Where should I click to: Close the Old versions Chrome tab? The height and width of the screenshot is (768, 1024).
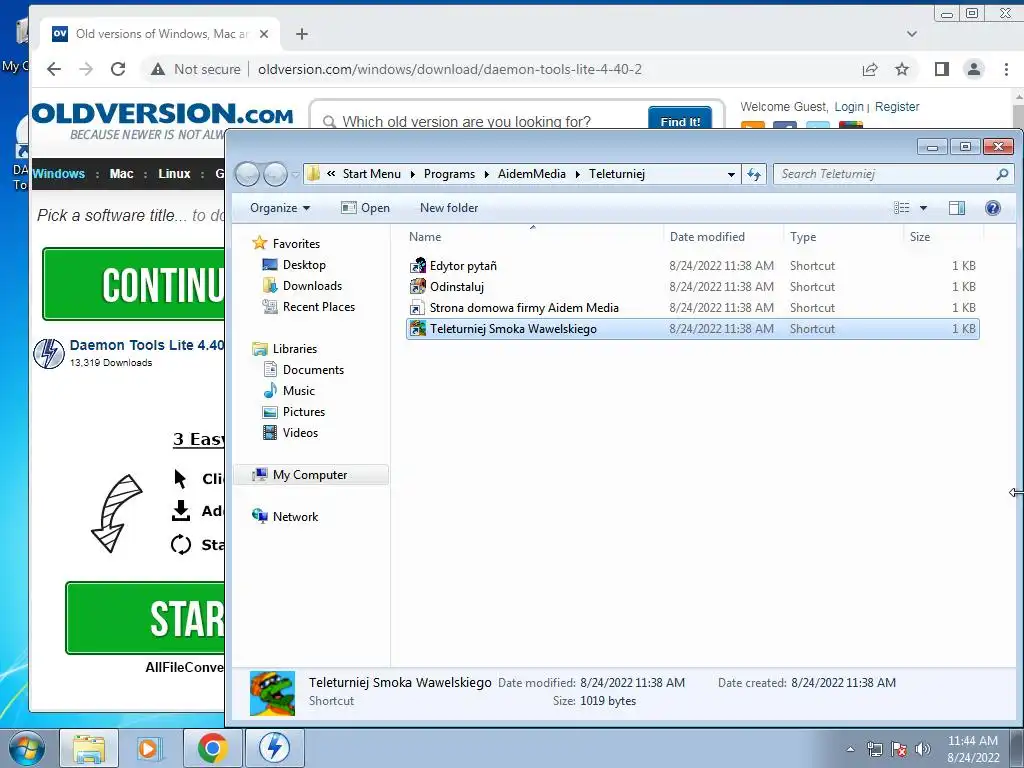point(264,34)
